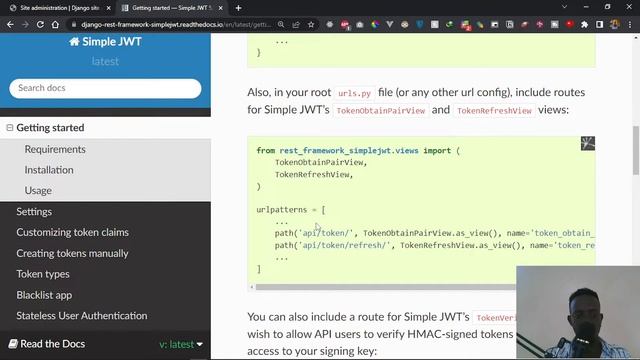The width and height of the screenshot is (640, 360).
Task: Select the Getting started Simple JWT tab
Action: coord(172,8)
